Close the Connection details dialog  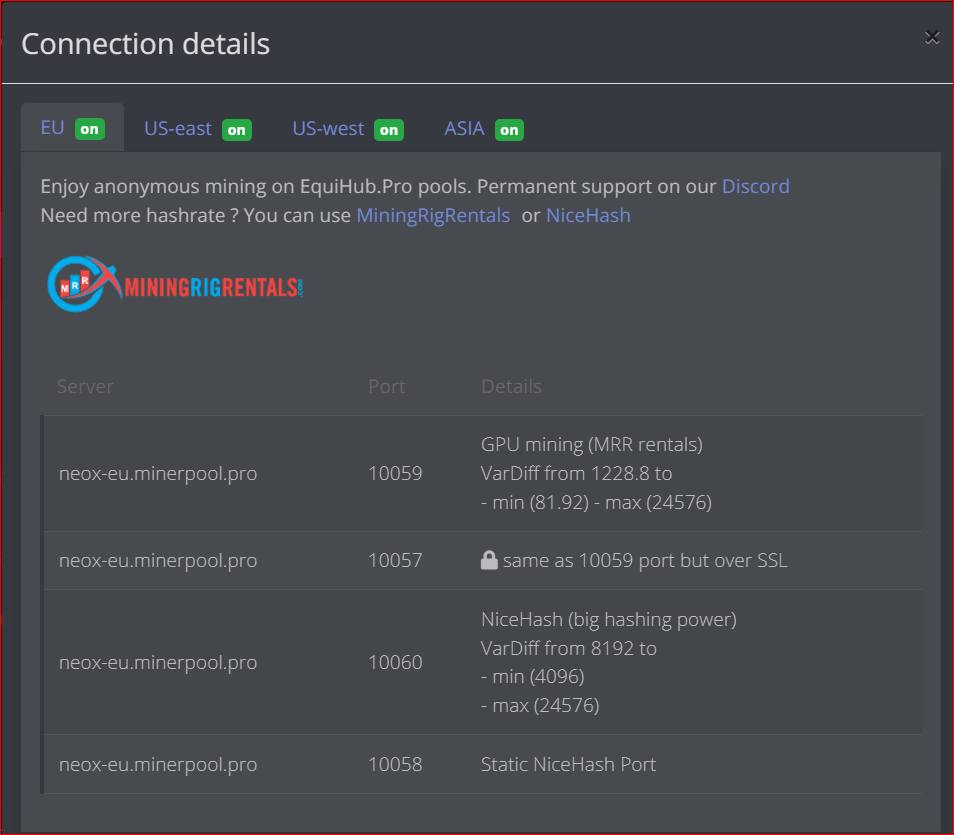point(931,38)
